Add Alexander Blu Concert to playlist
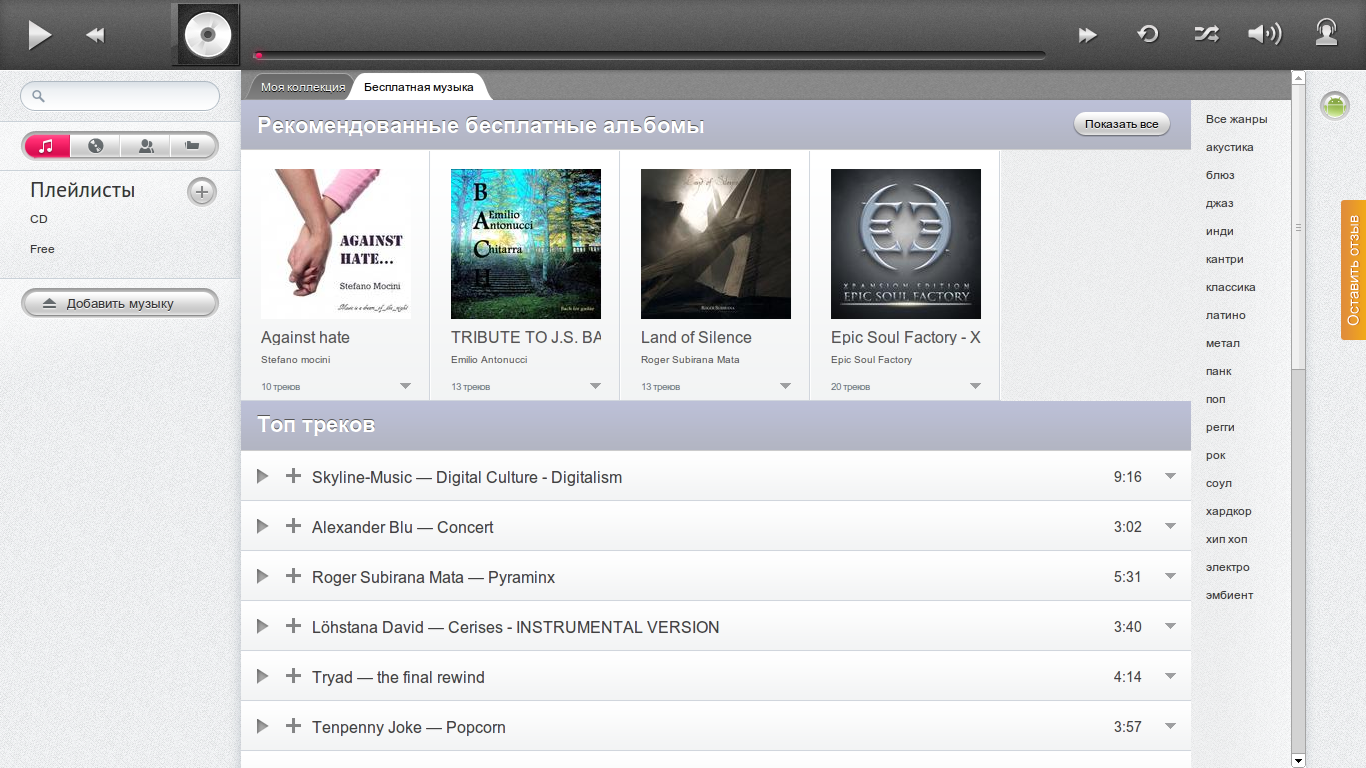Viewport: 1366px width, 768px height. click(293, 526)
